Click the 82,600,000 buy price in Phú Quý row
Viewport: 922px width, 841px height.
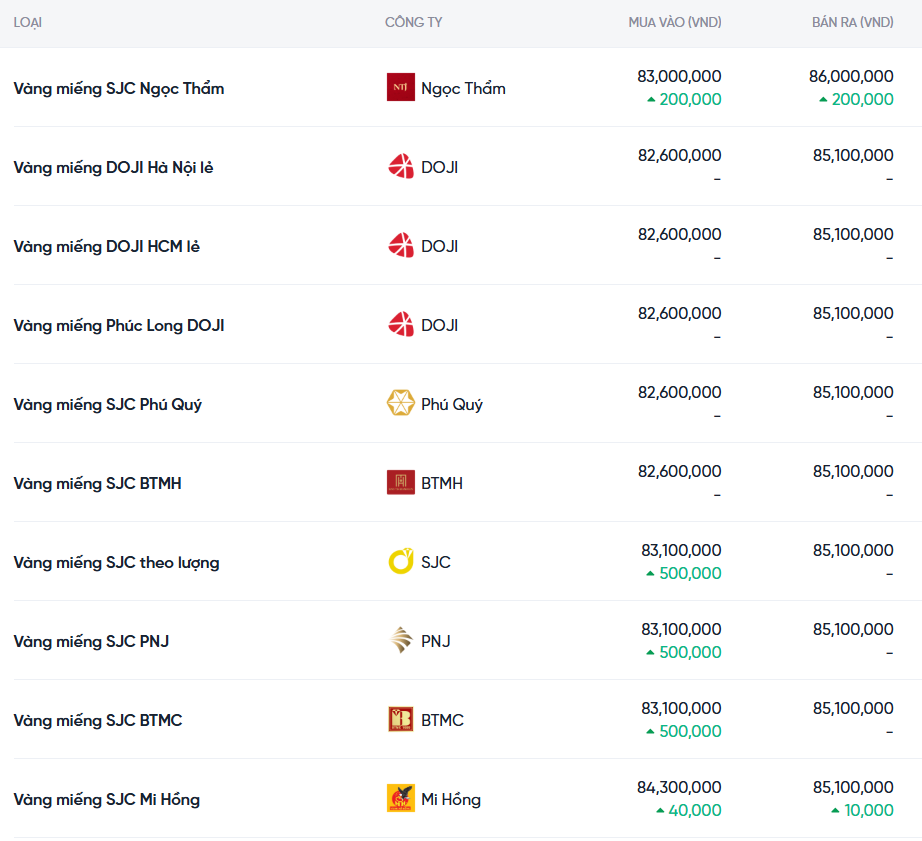(680, 392)
